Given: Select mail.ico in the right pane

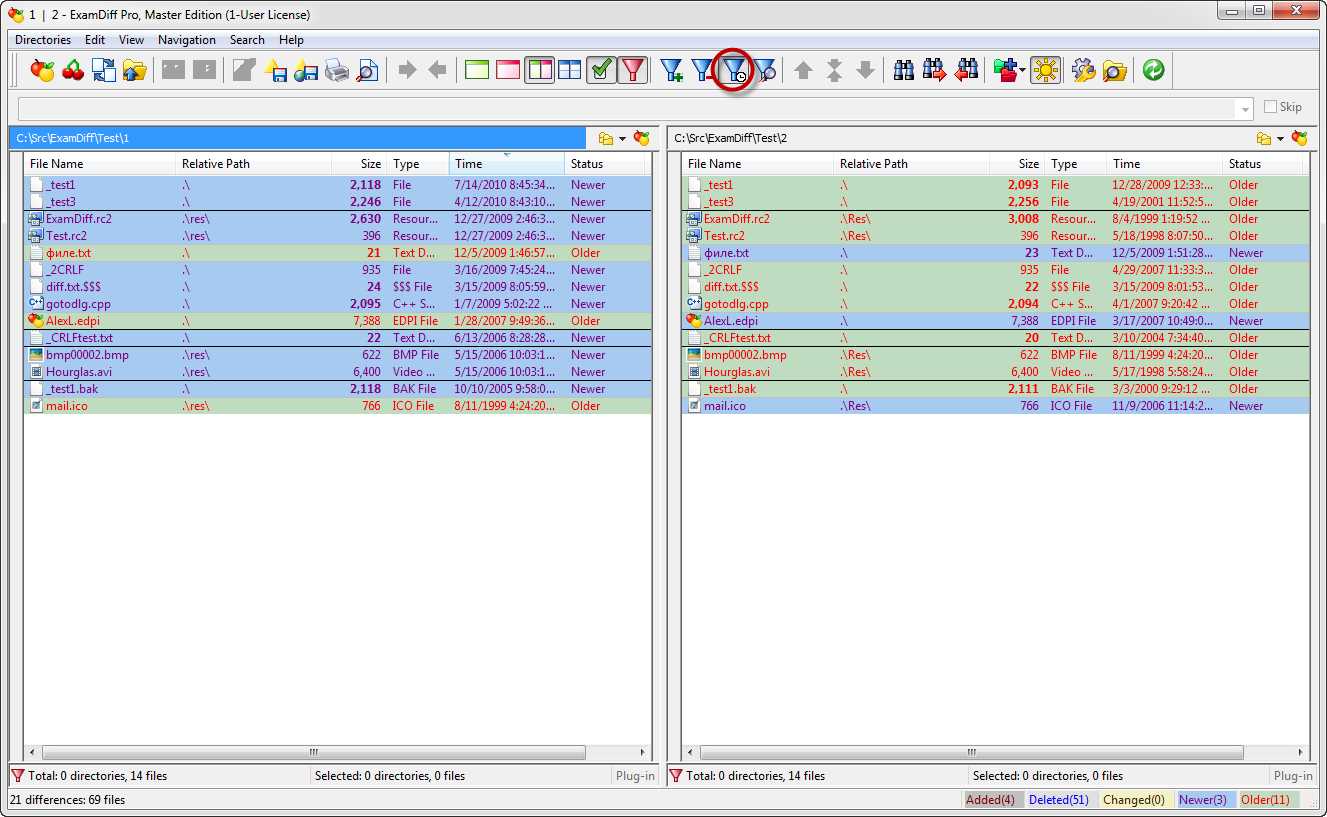Looking at the screenshot, I should (x=995, y=406).
